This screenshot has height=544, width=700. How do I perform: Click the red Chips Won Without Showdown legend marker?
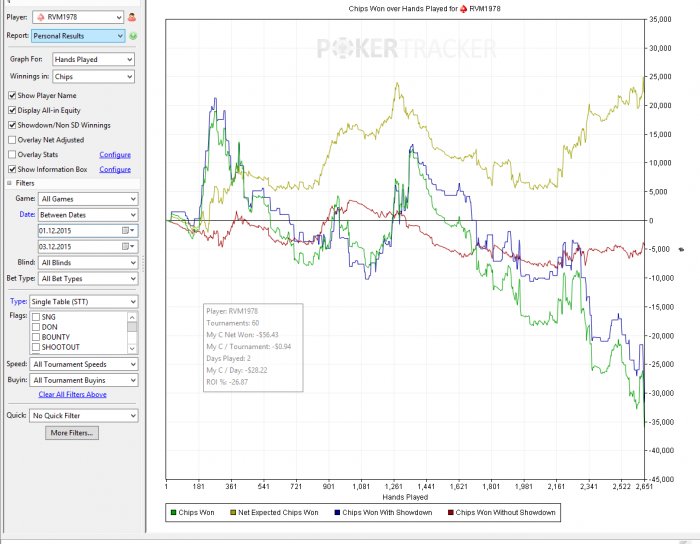coord(449,513)
